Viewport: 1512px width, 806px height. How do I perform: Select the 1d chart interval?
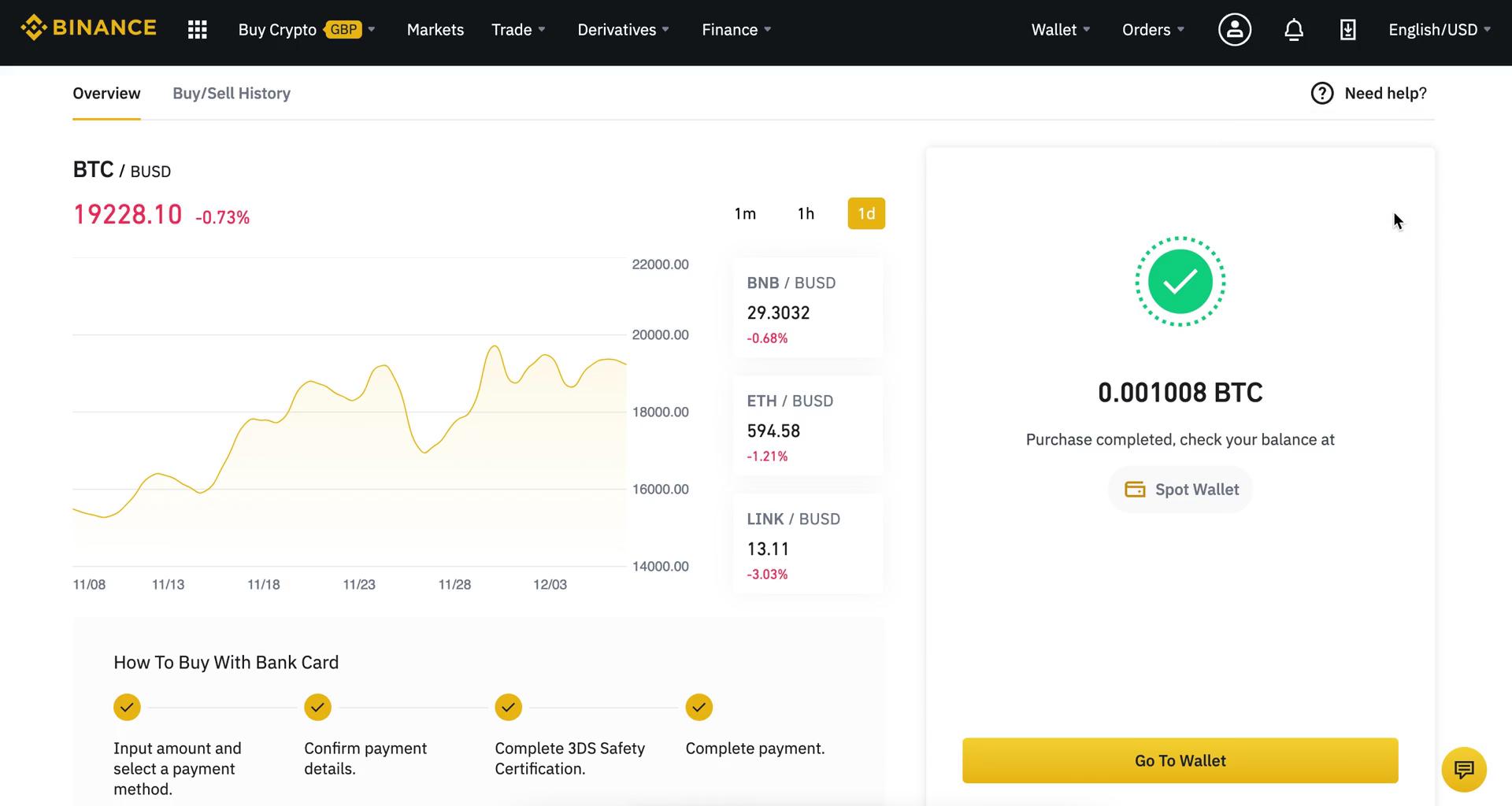coord(866,213)
